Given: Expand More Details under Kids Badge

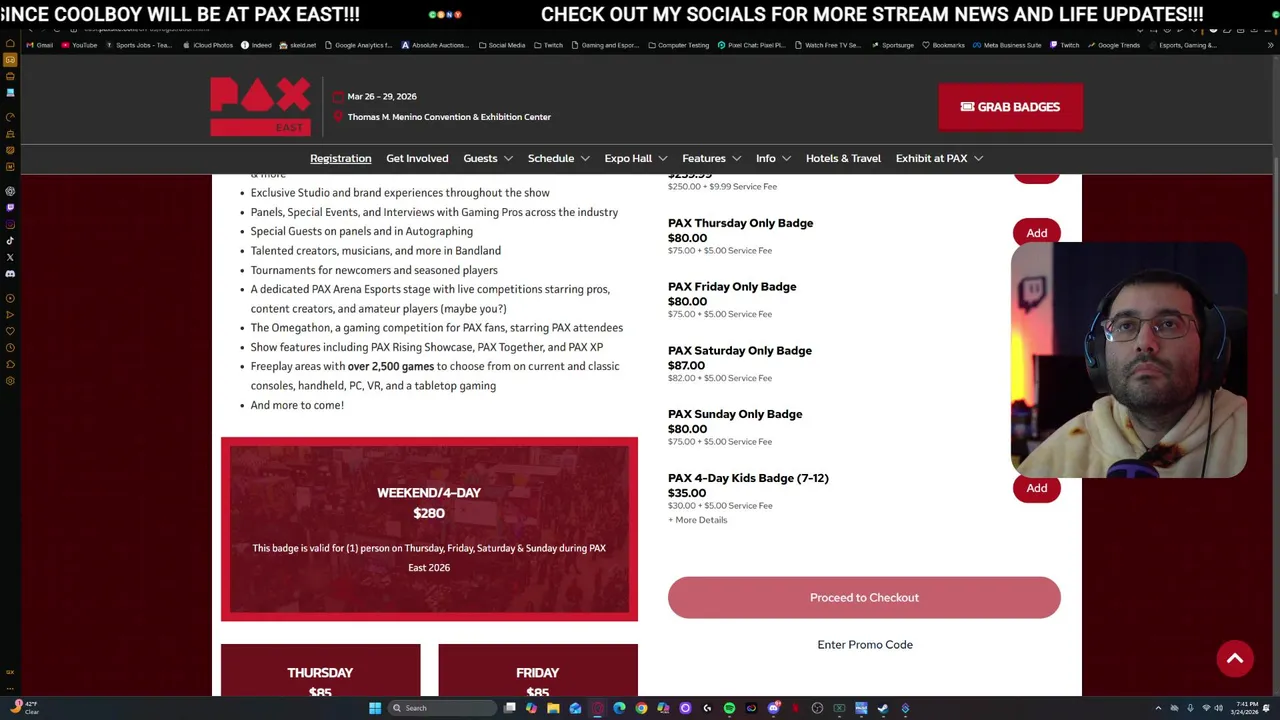Looking at the screenshot, I should click(698, 520).
